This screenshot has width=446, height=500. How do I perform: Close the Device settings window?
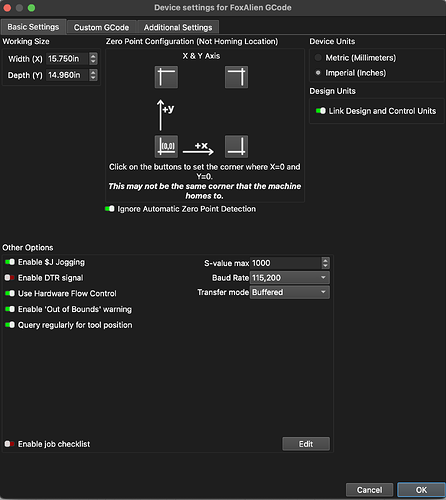coord(7,8)
